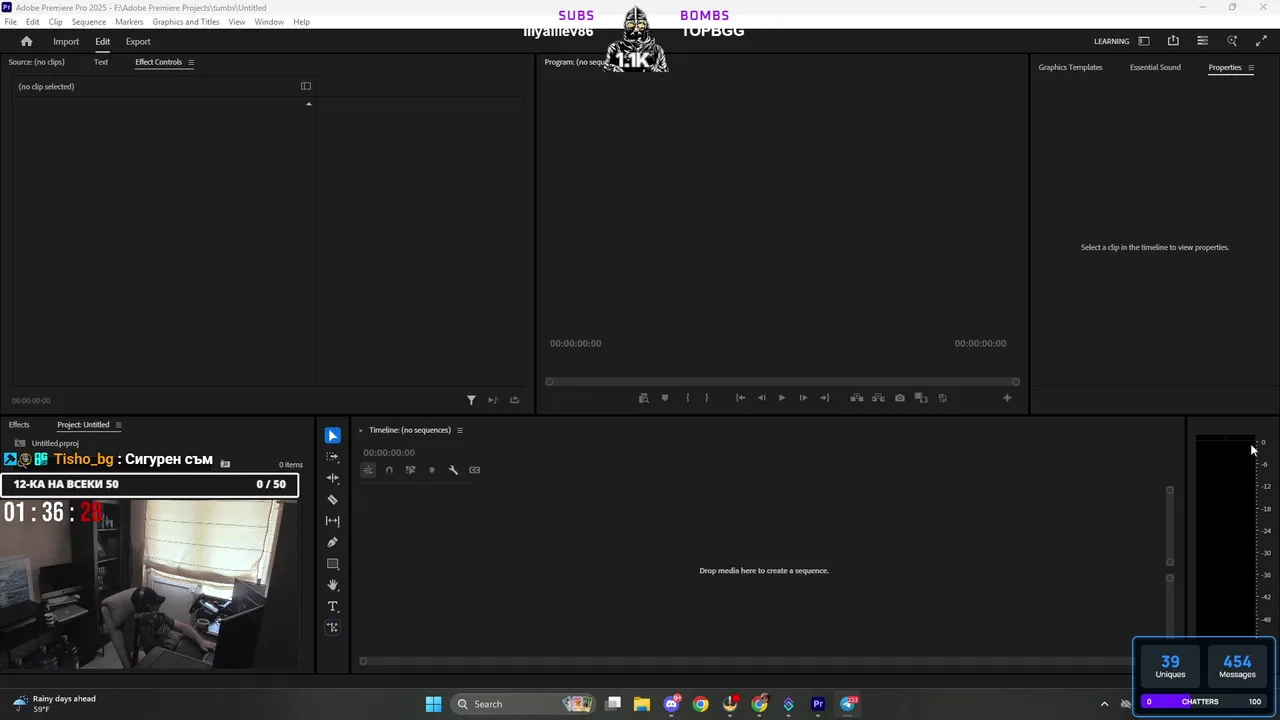Toggle comparison view in Program monitor
1280x720 pixels.
(x=921, y=398)
